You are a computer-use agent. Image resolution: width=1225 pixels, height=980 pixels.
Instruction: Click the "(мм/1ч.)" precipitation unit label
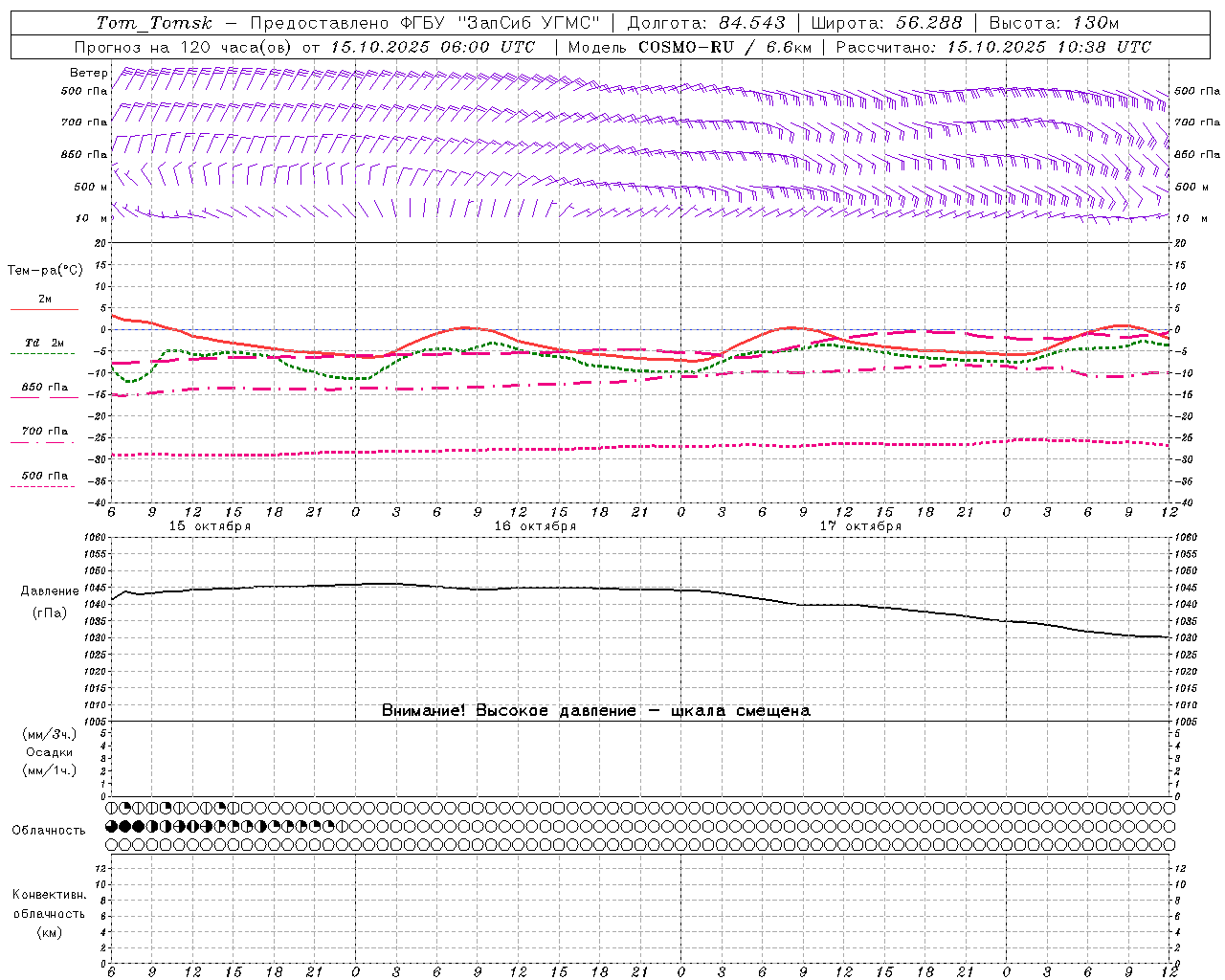[49, 770]
